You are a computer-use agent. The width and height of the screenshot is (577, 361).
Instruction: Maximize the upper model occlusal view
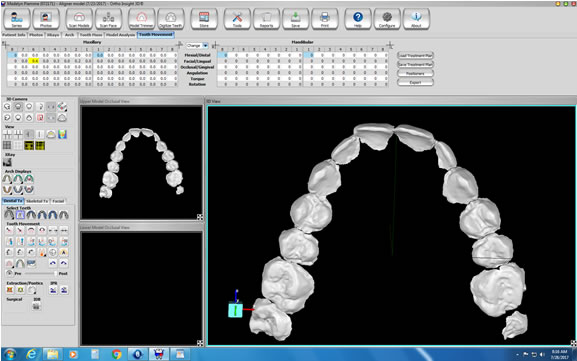pos(200,217)
